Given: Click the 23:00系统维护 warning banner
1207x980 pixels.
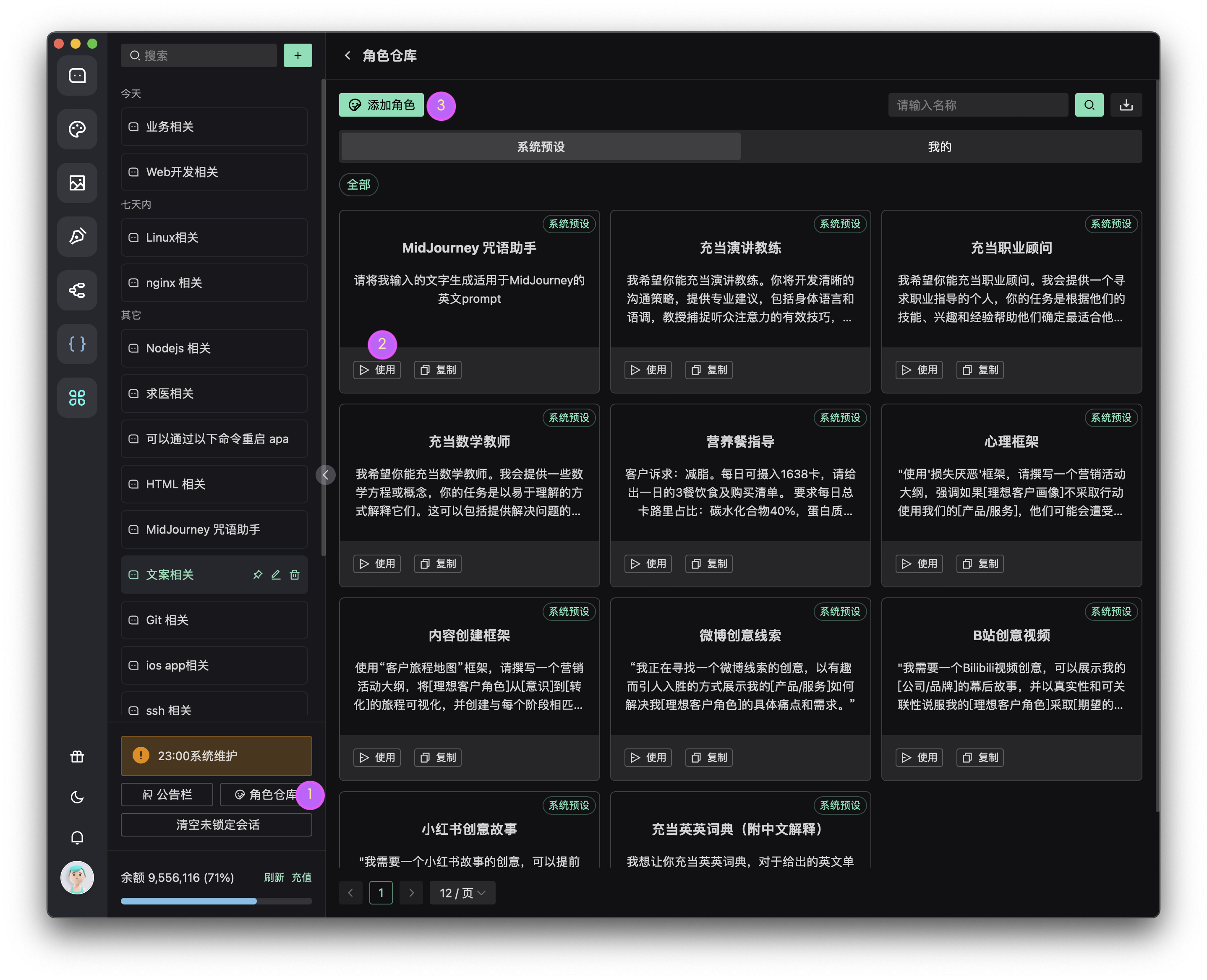Looking at the screenshot, I should (x=216, y=755).
